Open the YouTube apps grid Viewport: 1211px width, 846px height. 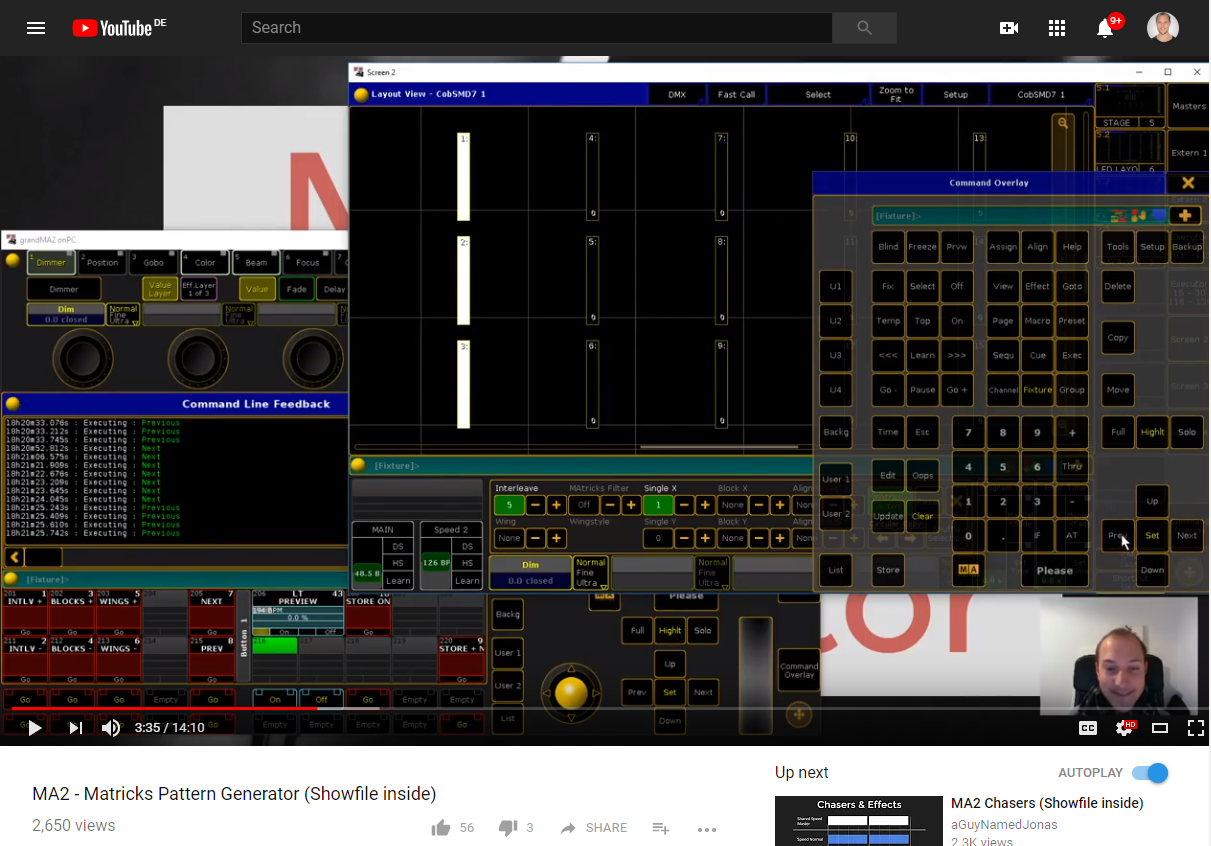(1057, 28)
